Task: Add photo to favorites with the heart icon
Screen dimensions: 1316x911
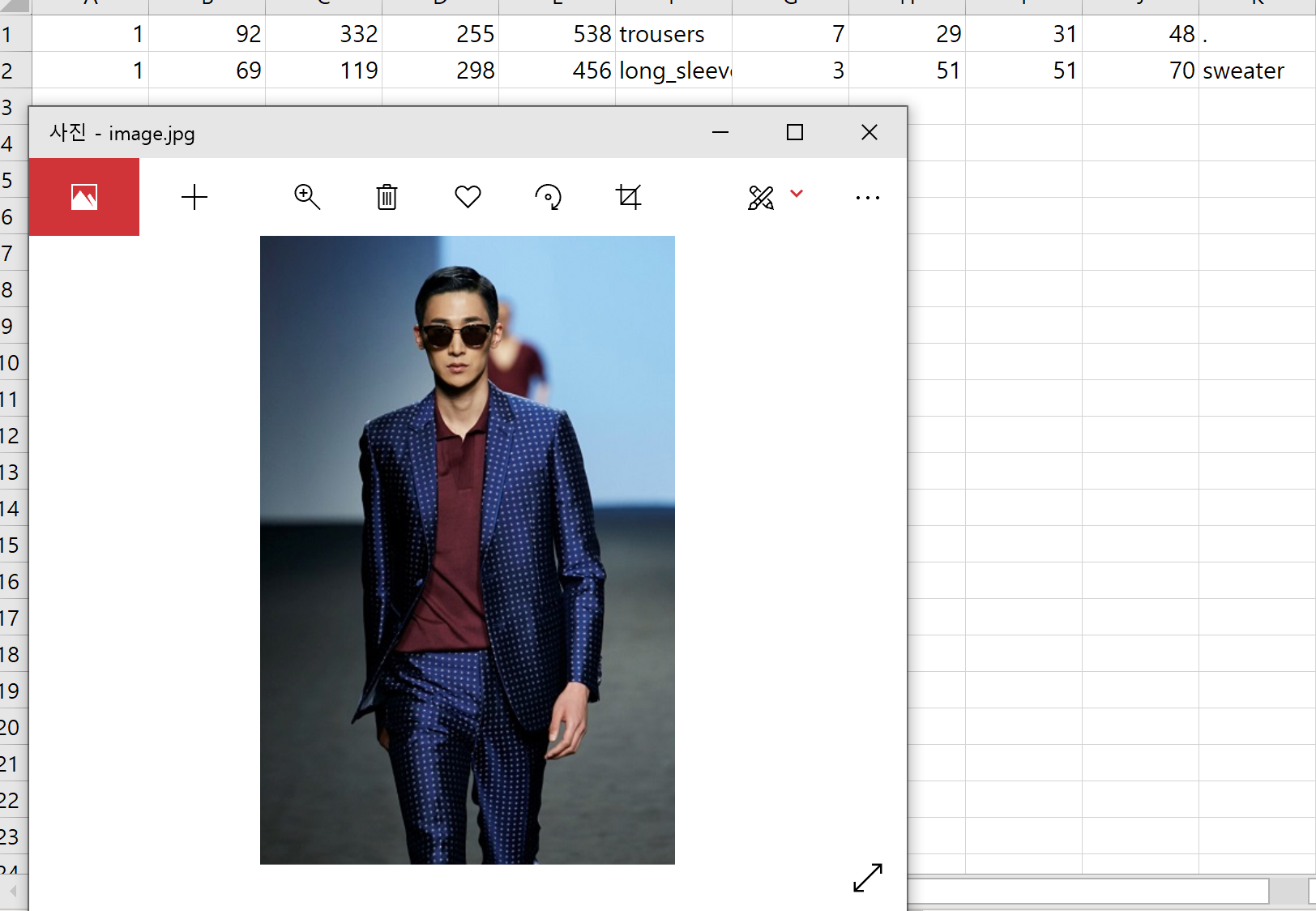Action: tap(468, 197)
